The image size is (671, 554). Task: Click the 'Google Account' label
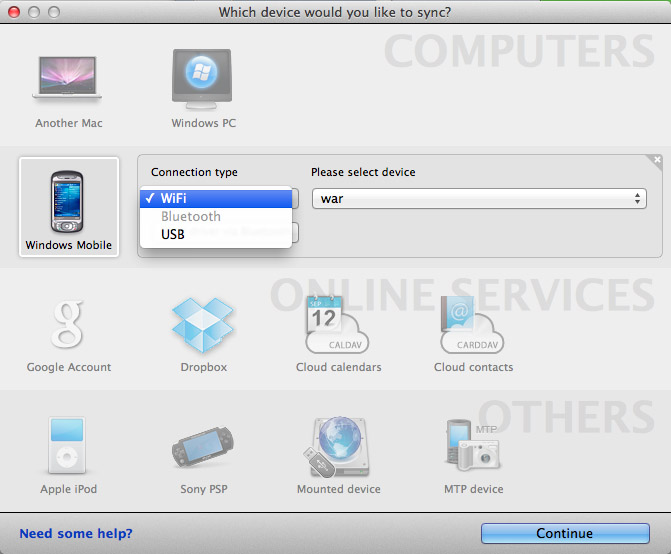[x=69, y=367]
